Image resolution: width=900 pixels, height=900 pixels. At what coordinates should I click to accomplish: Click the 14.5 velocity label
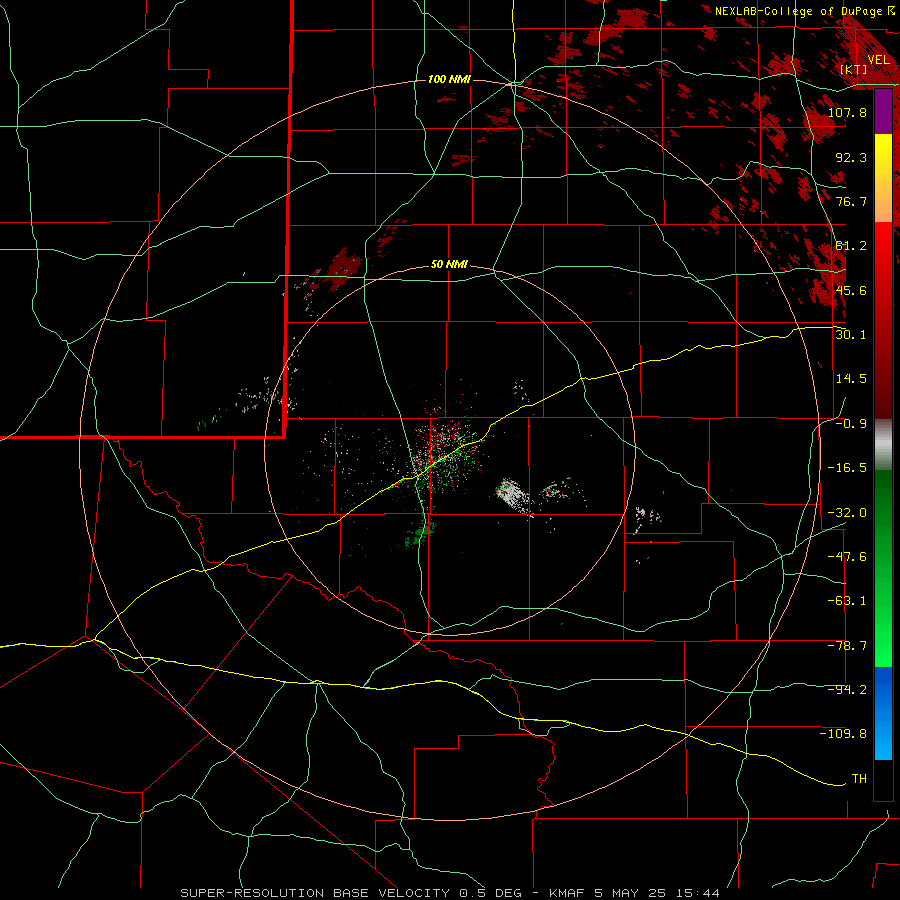851,379
